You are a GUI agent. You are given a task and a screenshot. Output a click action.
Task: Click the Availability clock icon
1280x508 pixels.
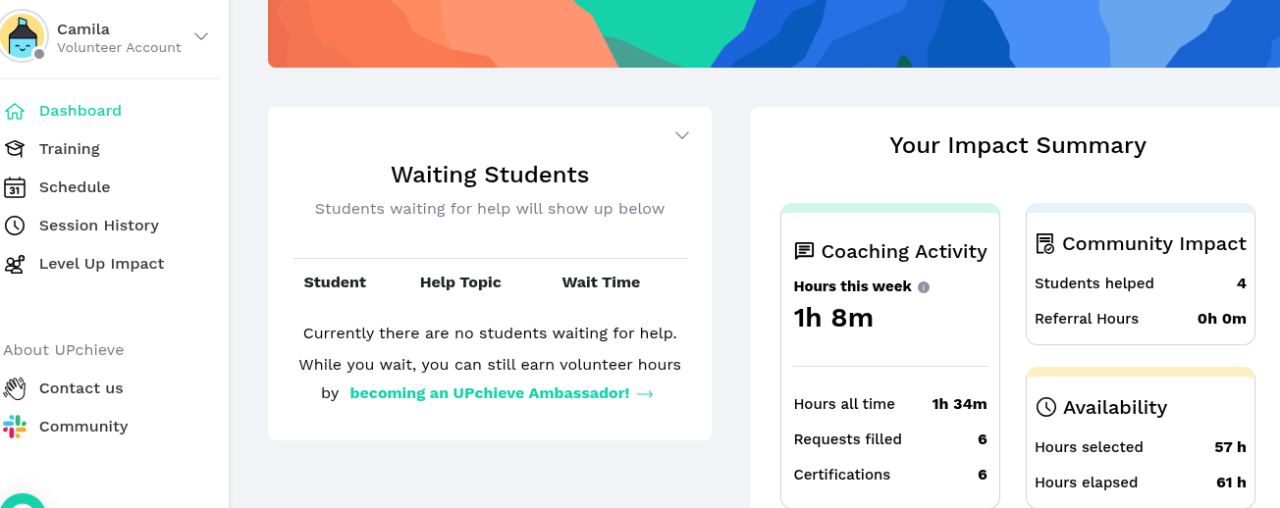tap(1046, 407)
